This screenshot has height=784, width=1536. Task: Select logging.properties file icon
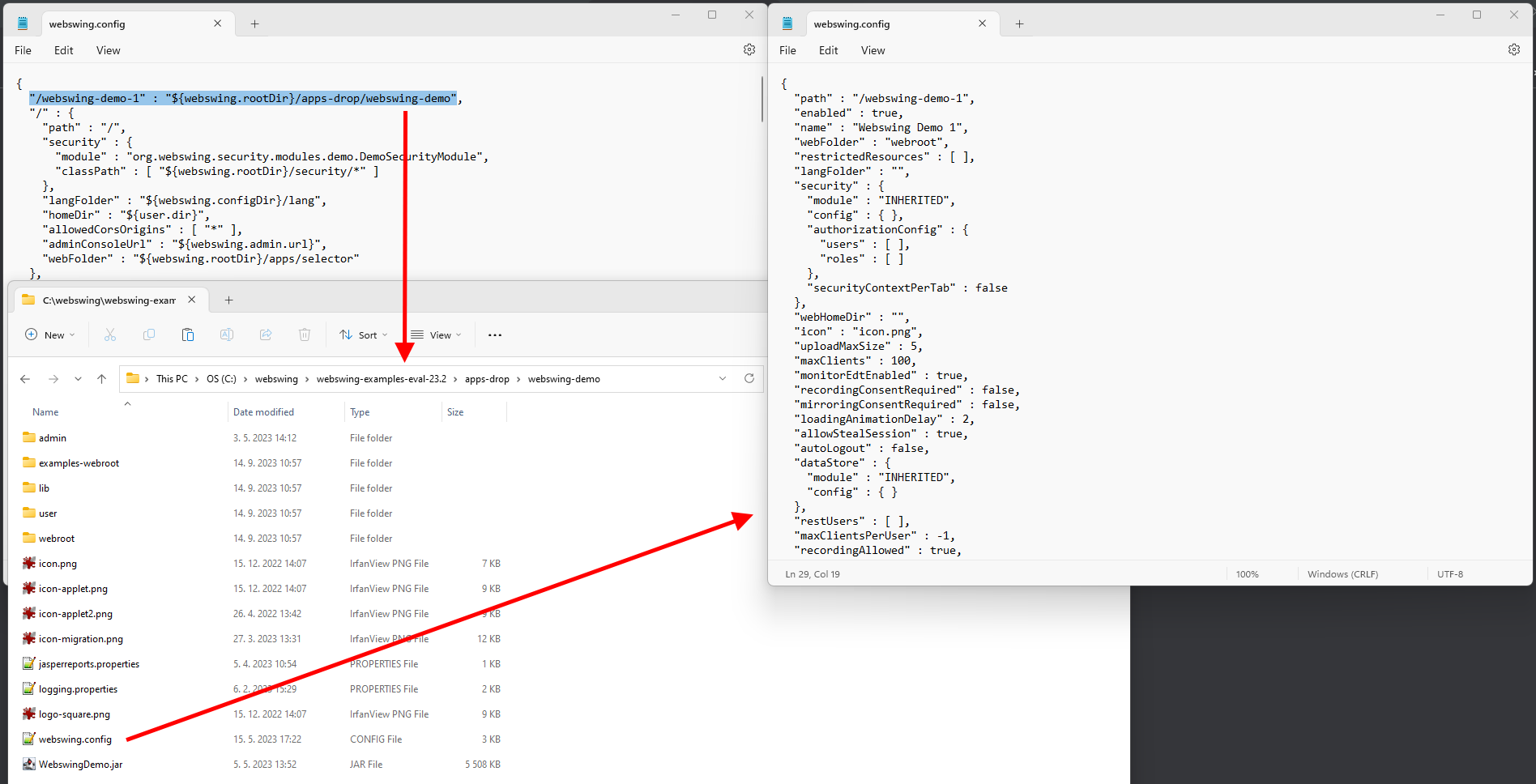tap(29, 688)
